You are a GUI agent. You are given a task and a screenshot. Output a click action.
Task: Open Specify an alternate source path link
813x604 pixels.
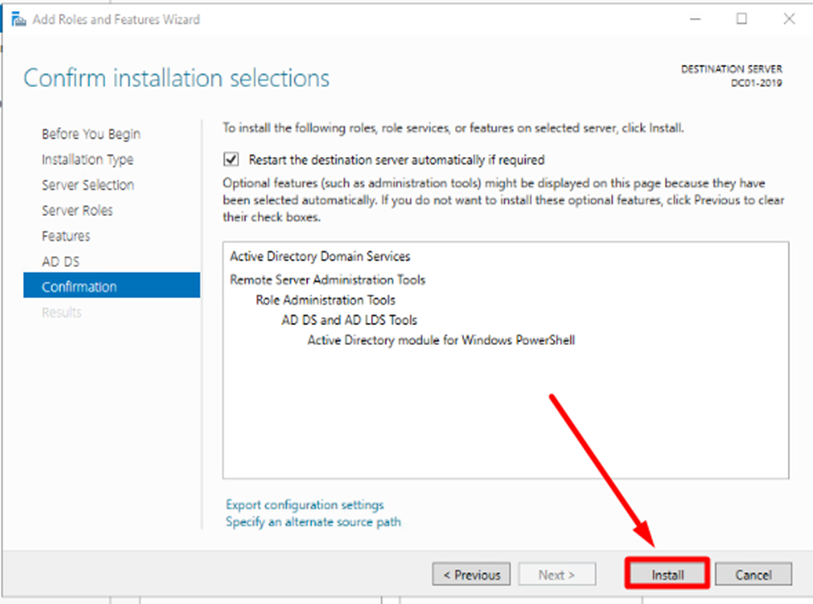[313, 522]
